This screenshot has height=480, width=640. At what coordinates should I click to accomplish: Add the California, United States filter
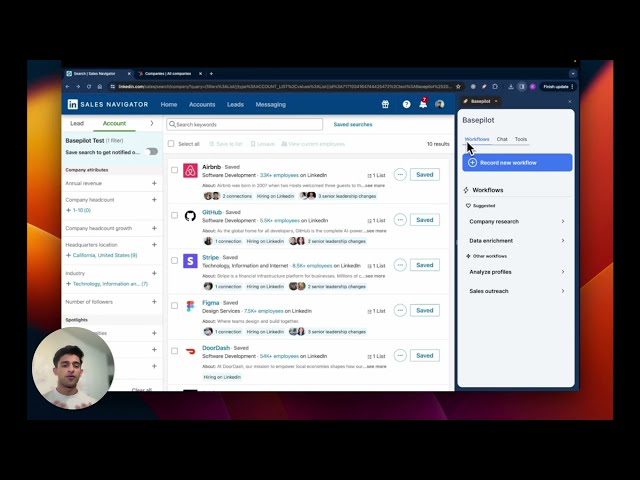coord(102,255)
